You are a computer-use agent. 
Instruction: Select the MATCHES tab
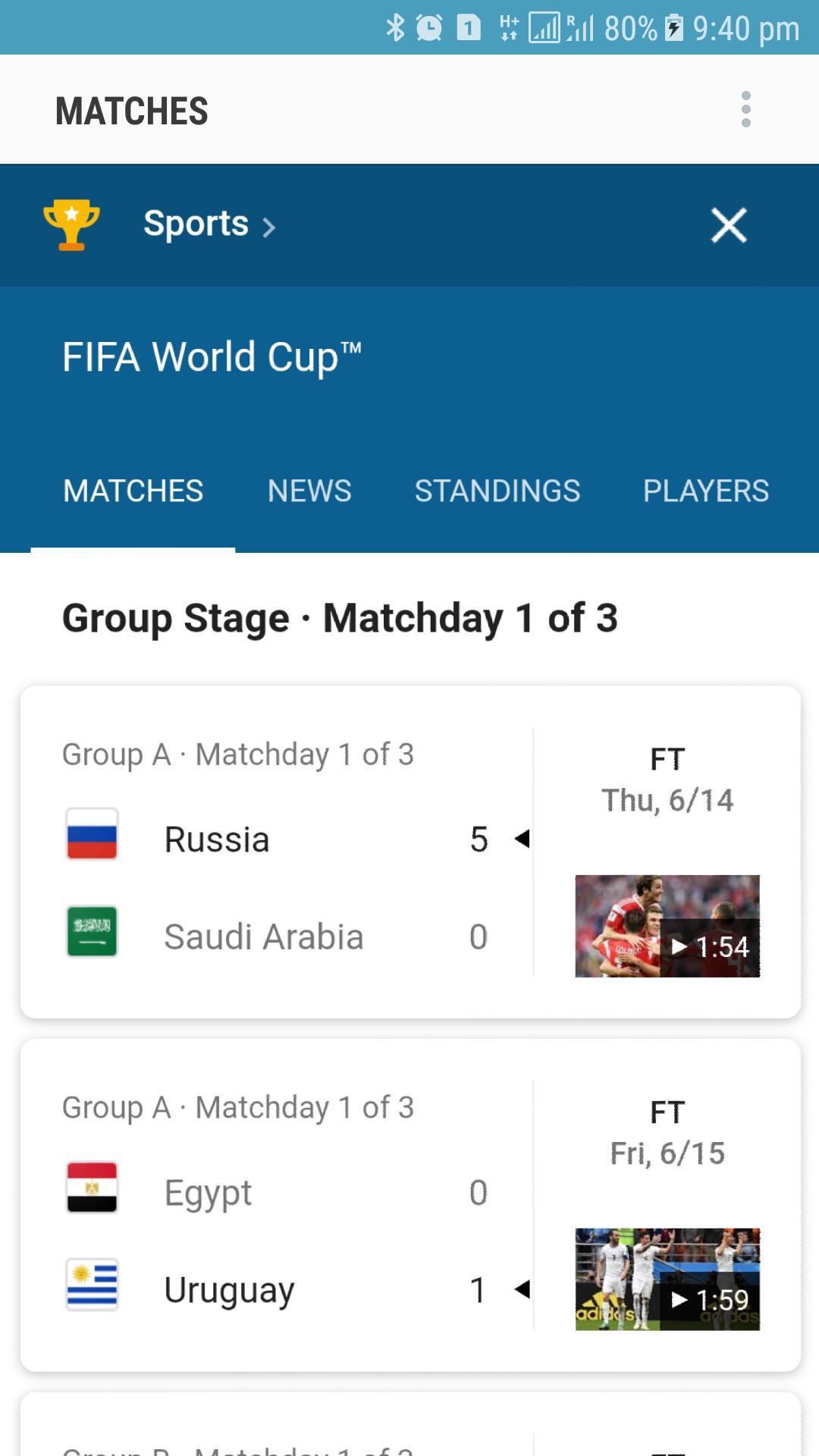click(x=133, y=491)
